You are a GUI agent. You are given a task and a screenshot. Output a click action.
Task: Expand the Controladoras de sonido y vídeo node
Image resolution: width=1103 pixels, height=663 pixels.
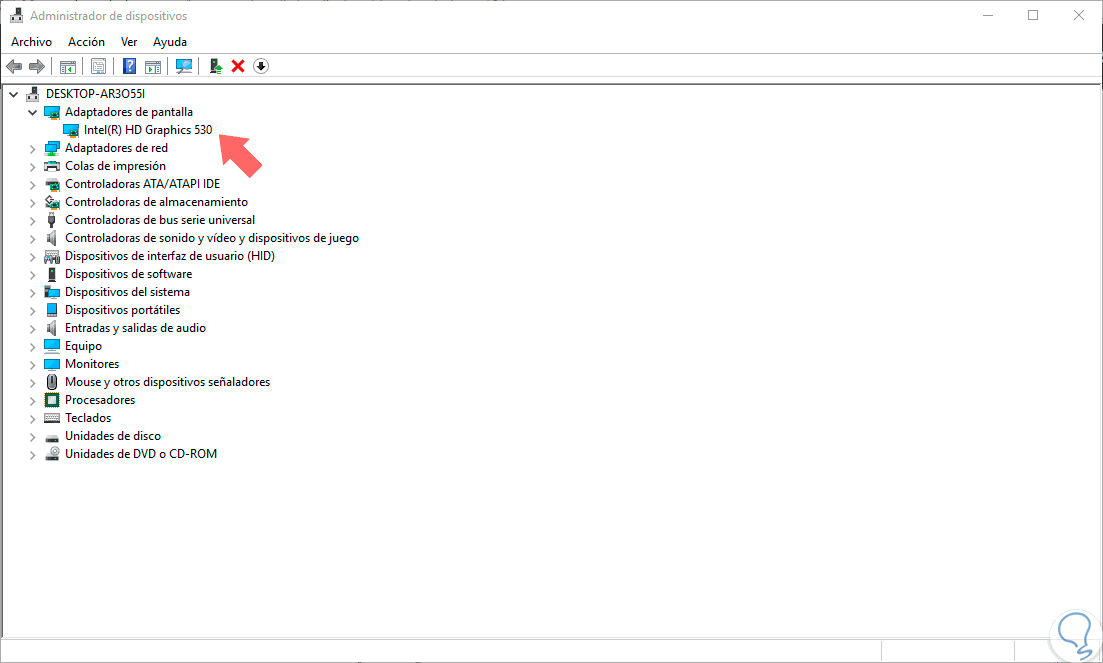pos(32,238)
